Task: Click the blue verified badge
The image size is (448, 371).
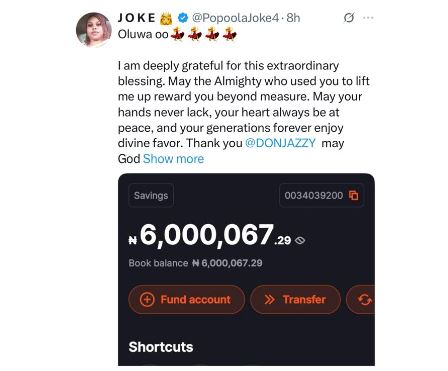Action: [183, 18]
